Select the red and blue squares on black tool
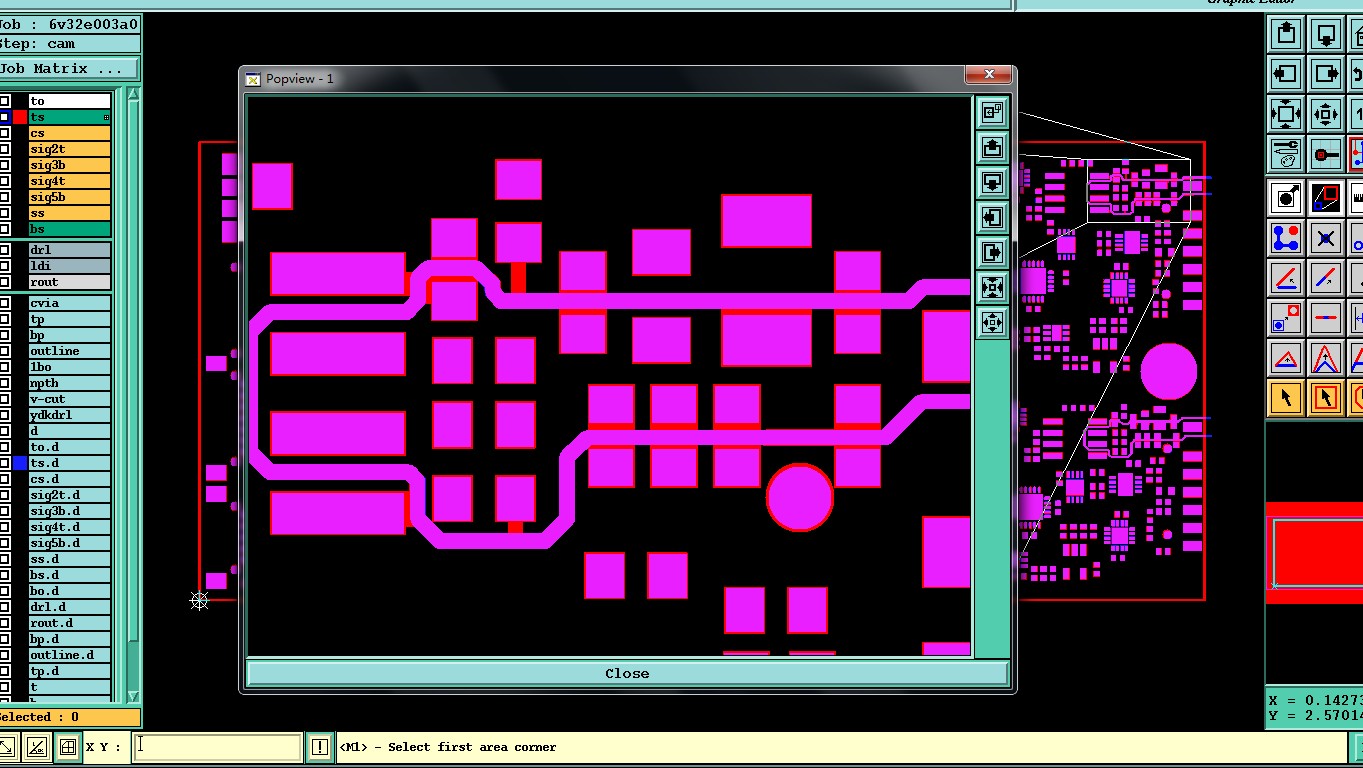 [x=1325, y=197]
